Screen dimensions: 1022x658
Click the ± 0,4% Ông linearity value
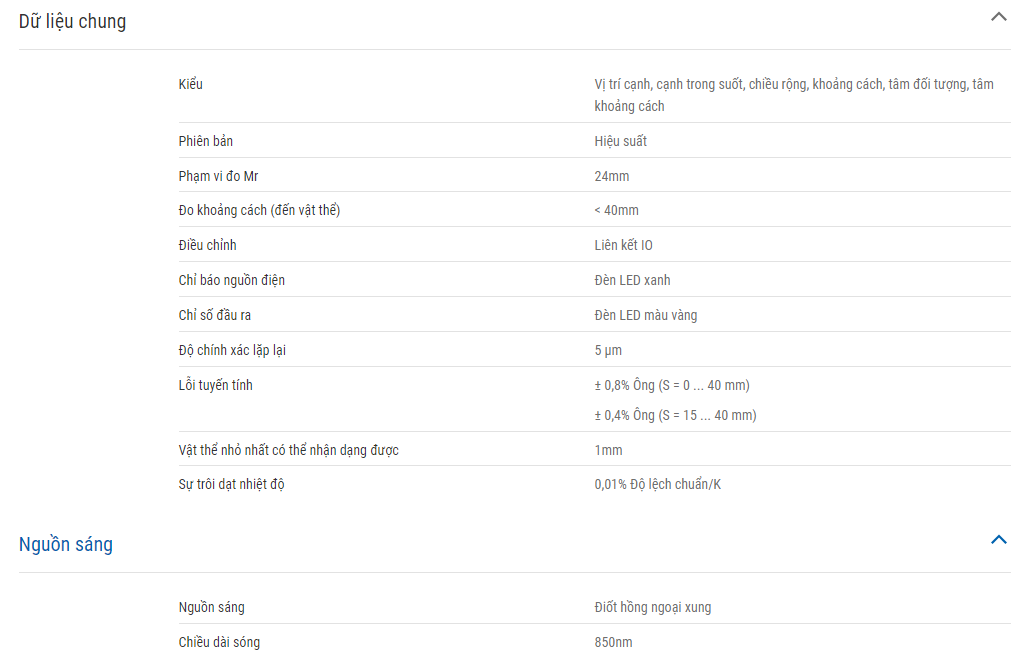675,415
